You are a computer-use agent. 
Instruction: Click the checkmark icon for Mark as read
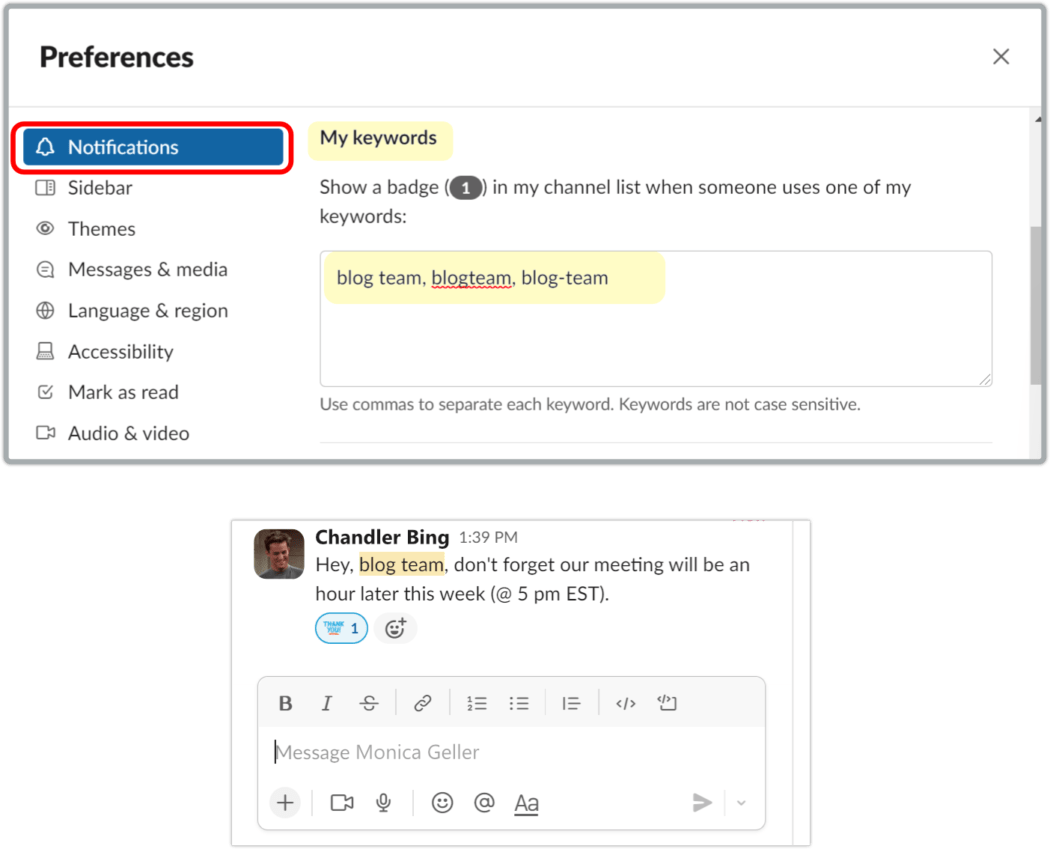[x=45, y=392]
